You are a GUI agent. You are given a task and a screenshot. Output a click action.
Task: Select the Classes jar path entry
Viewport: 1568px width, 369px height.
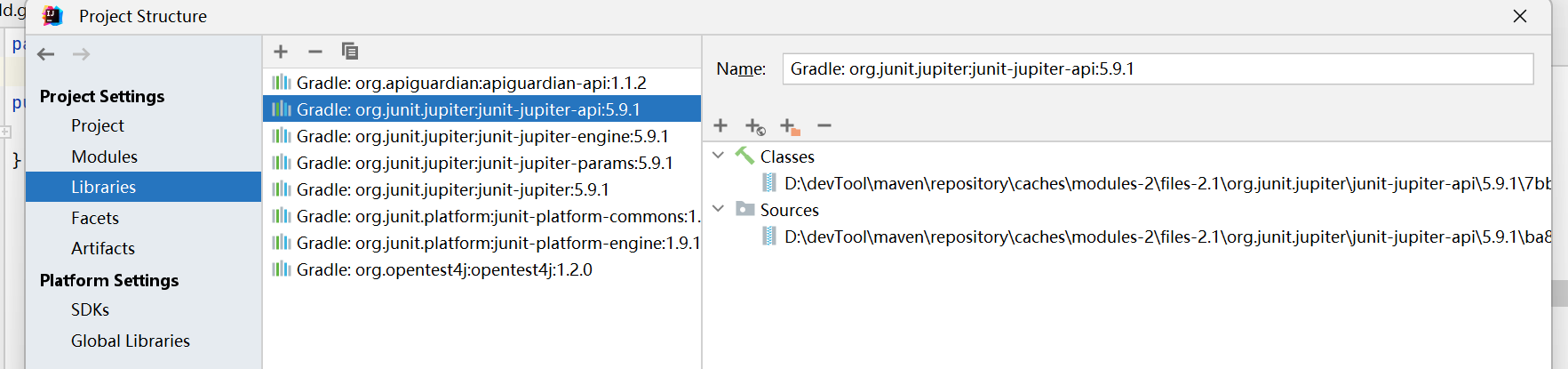(1167, 183)
